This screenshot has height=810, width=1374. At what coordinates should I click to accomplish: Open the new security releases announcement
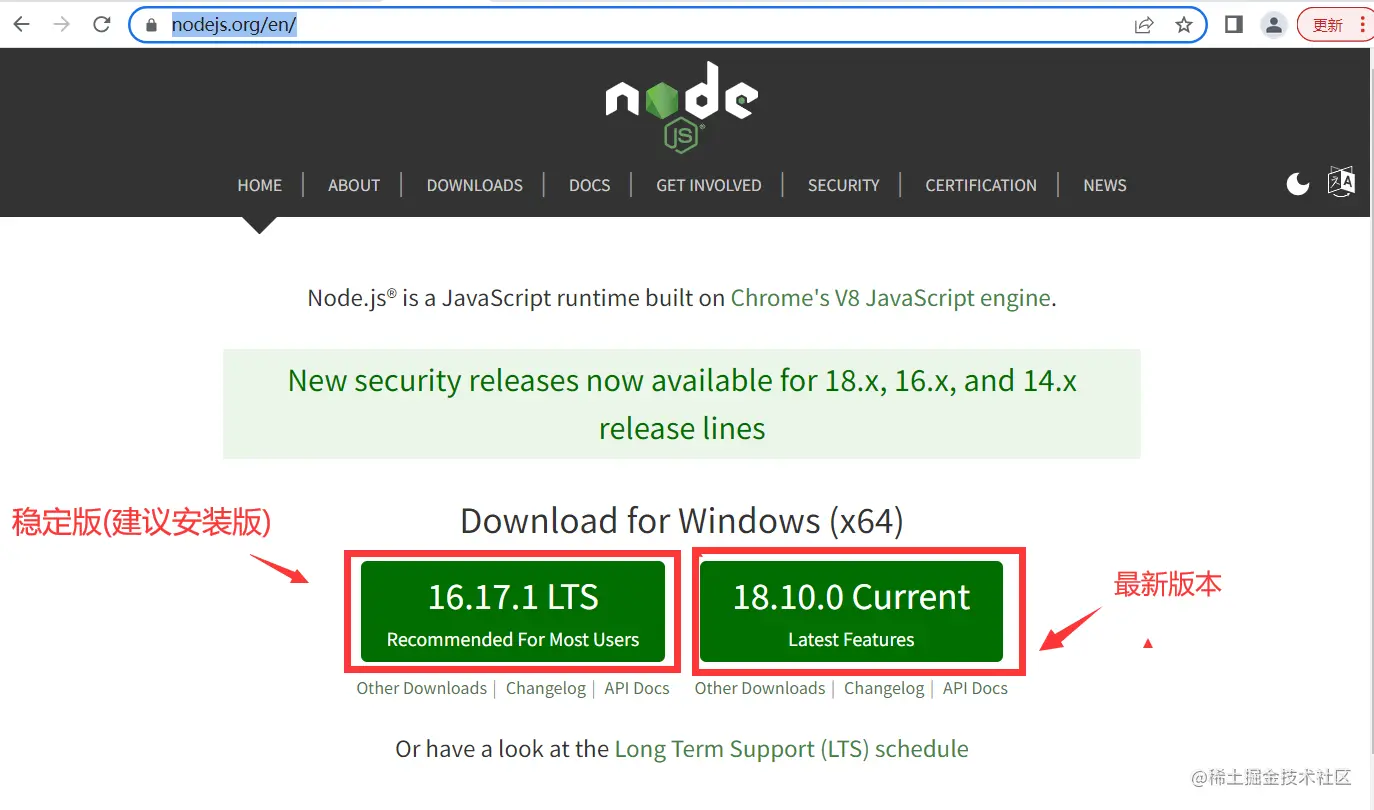click(x=682, y=404)
